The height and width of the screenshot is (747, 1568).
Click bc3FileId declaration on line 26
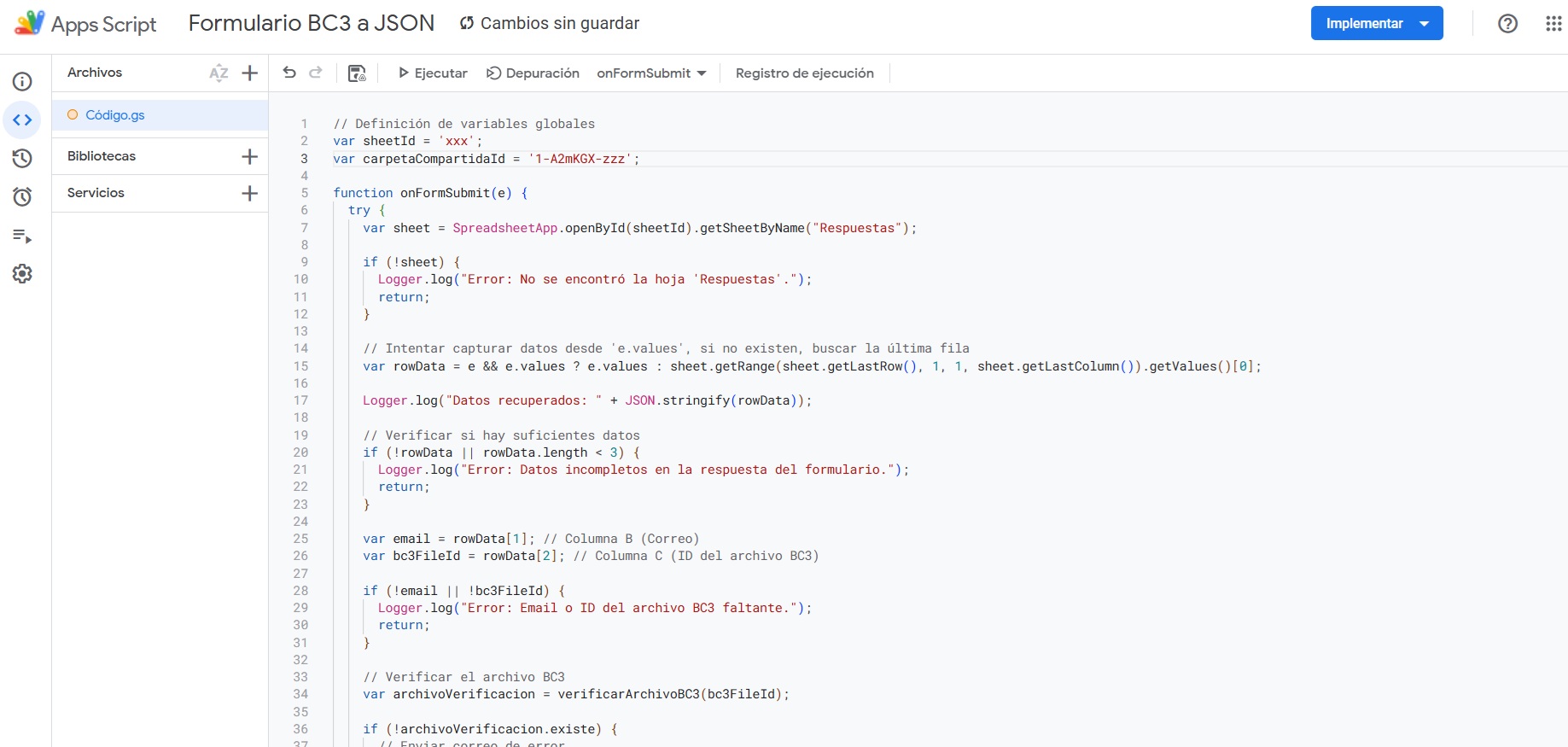tap(426, 556)
